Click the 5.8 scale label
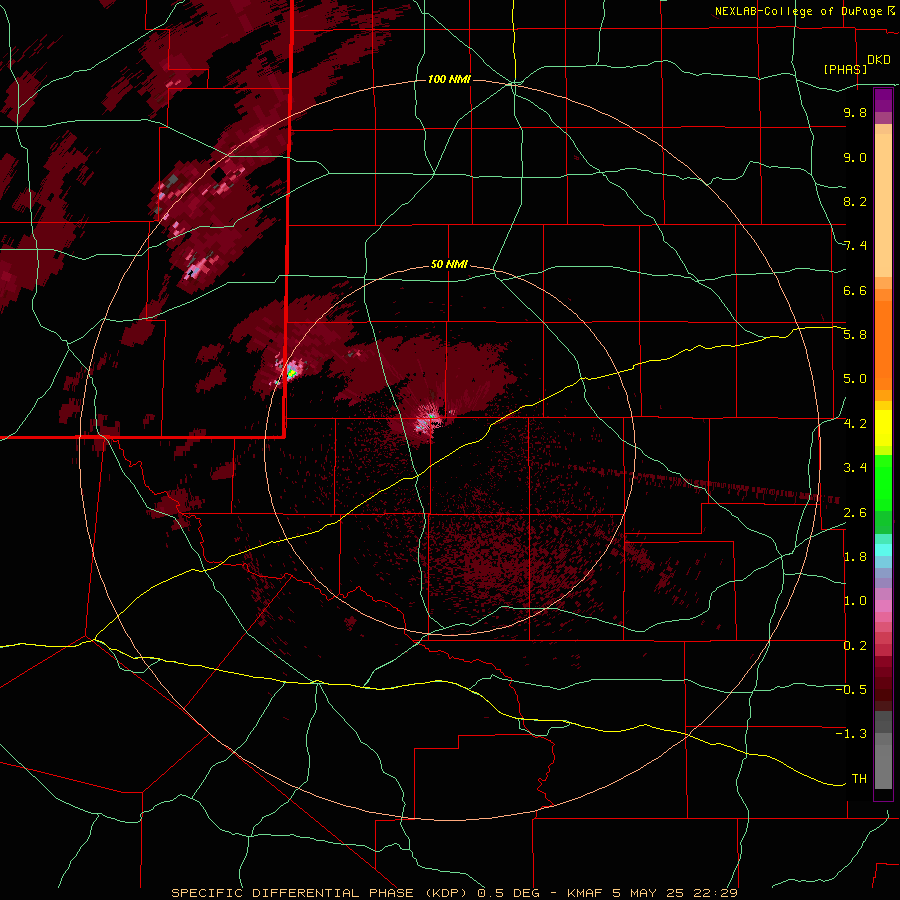Image resolution: width=900 pixels, height=900 pixels. tap(855, 335)
